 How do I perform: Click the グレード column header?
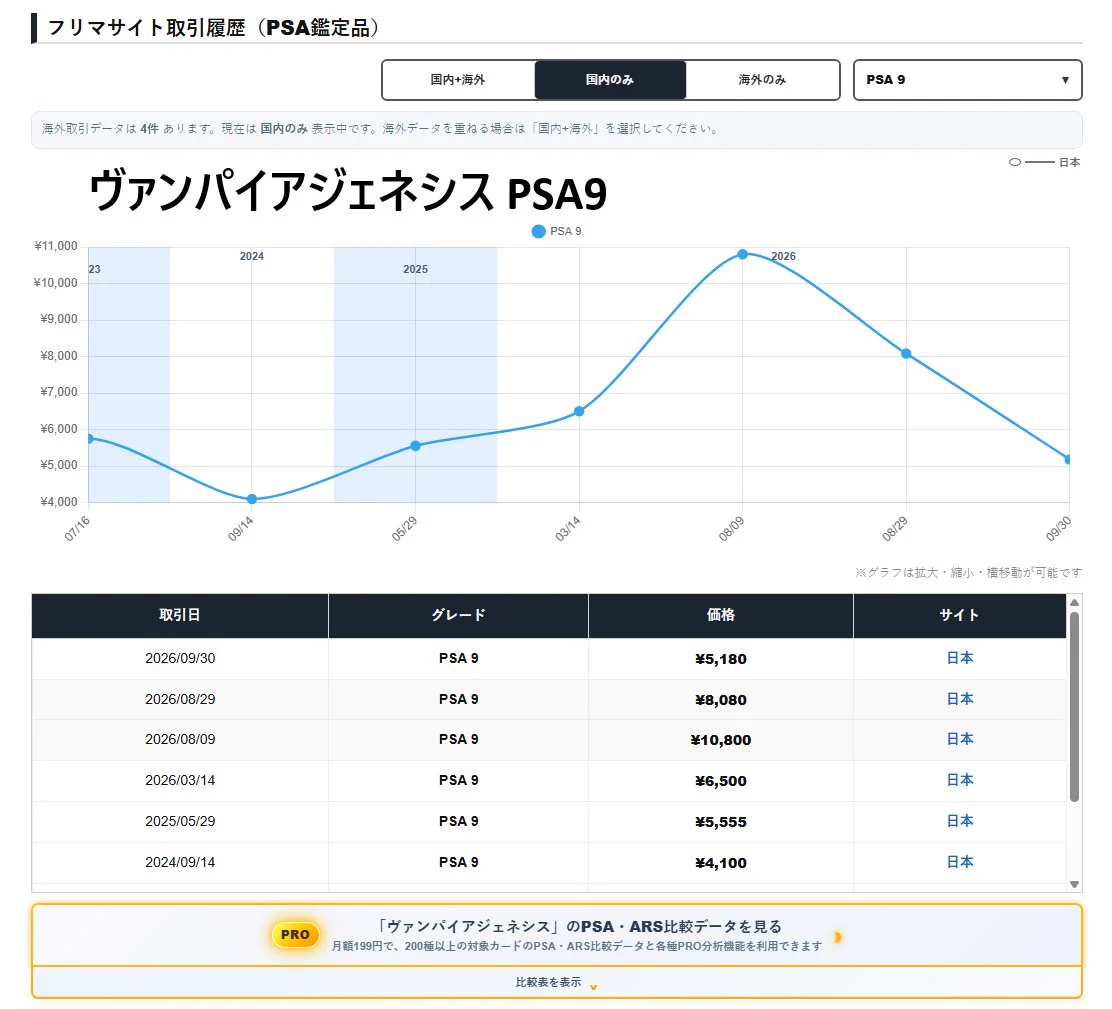pos(458,615)
